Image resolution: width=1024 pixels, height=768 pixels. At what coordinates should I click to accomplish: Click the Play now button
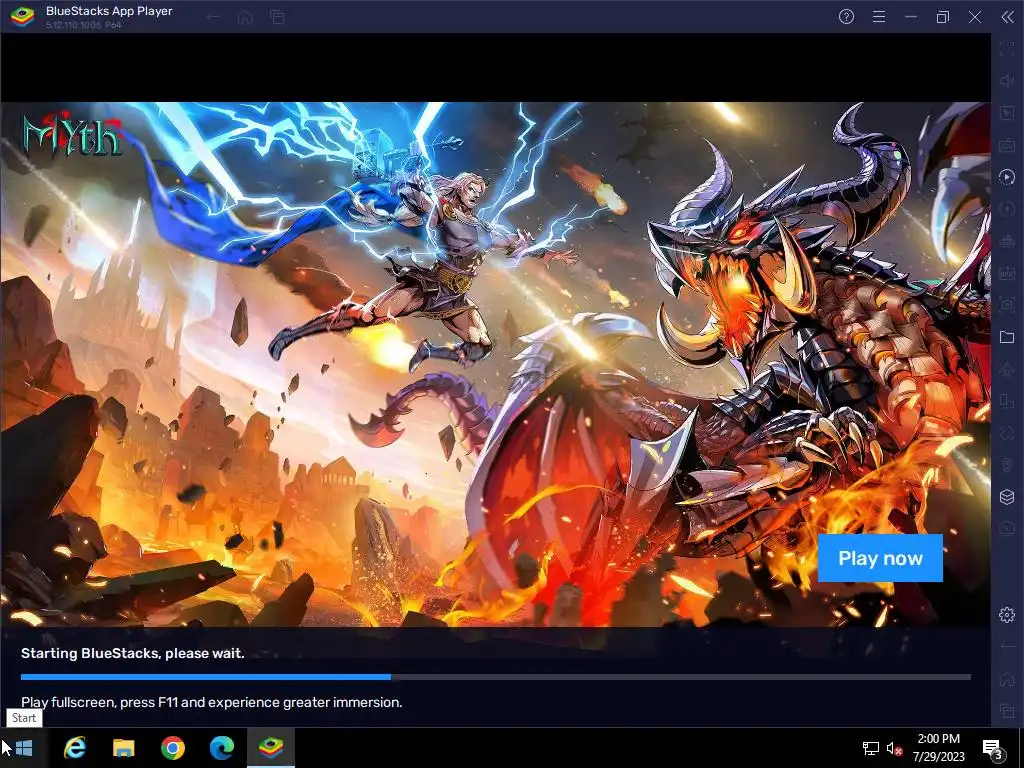880,558
